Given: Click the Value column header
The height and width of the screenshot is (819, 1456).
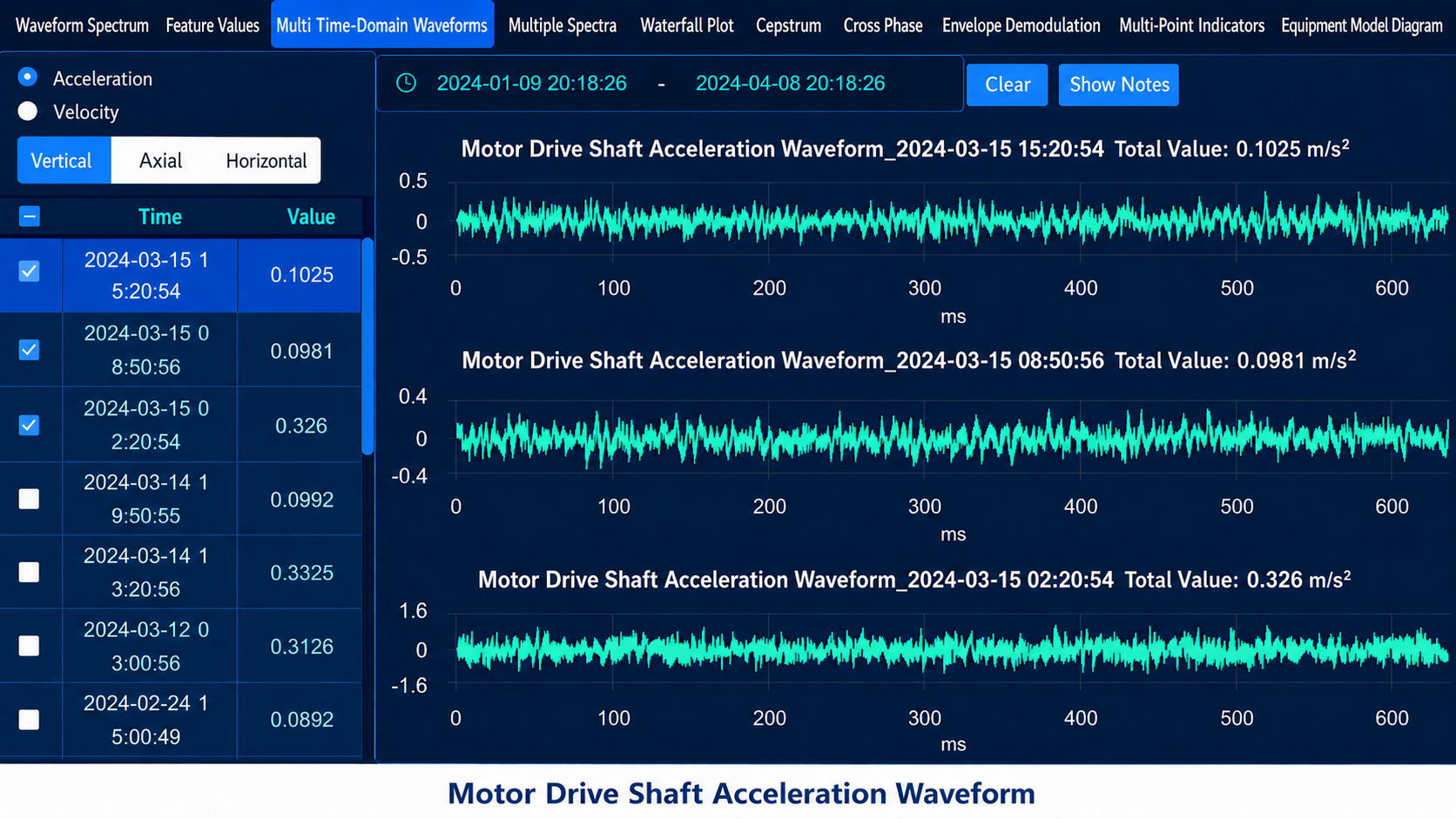Looking at the screenshot, I should coord(311,217).
